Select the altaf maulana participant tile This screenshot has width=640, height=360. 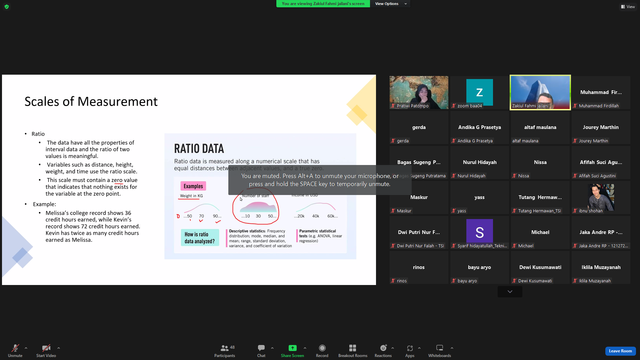tap(540, 127)
